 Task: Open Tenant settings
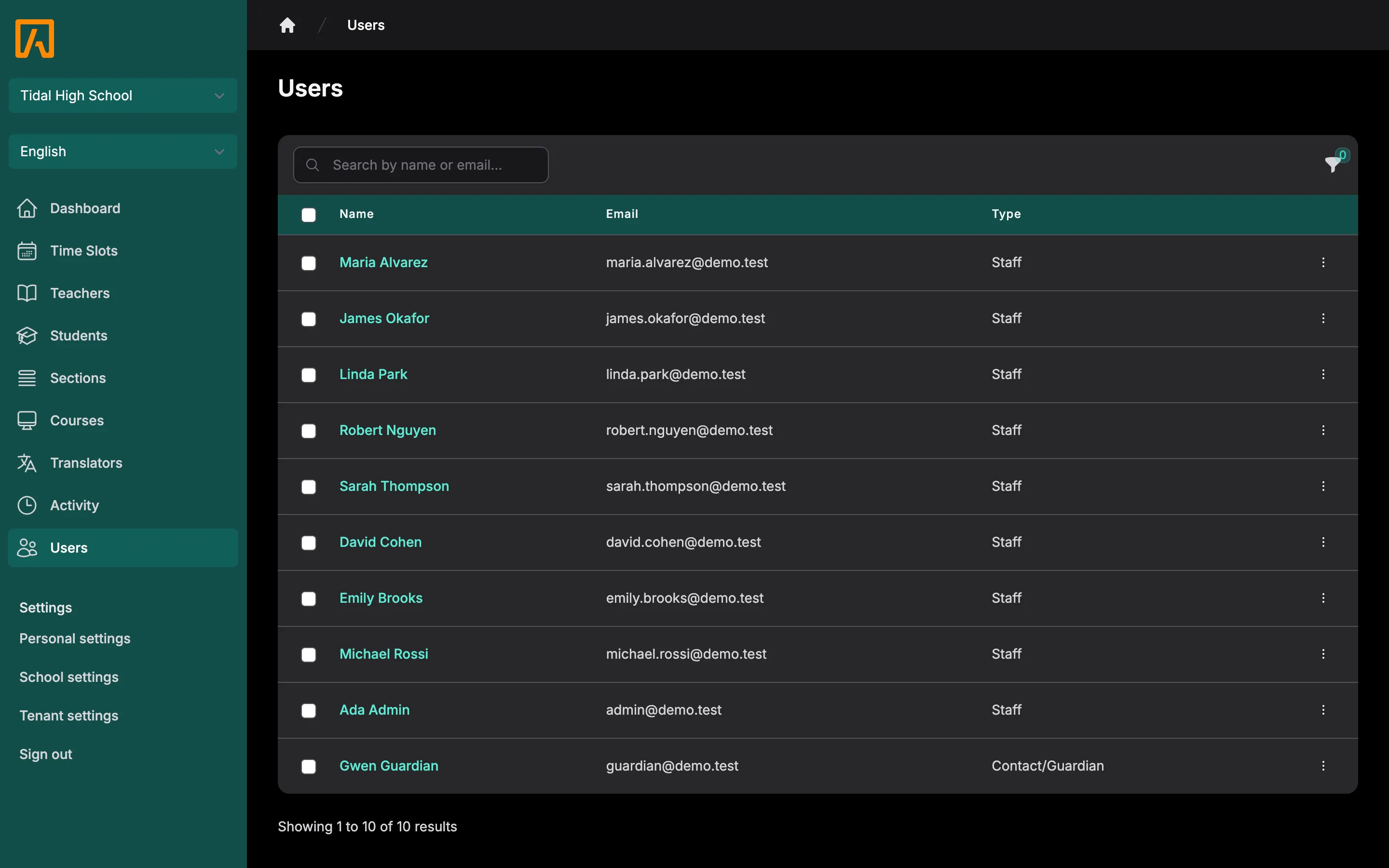coord(69,715)
